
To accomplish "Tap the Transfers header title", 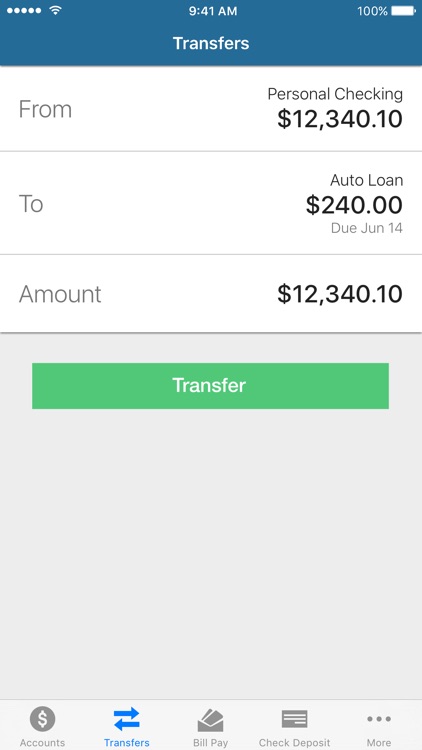I will click(211, 43).
